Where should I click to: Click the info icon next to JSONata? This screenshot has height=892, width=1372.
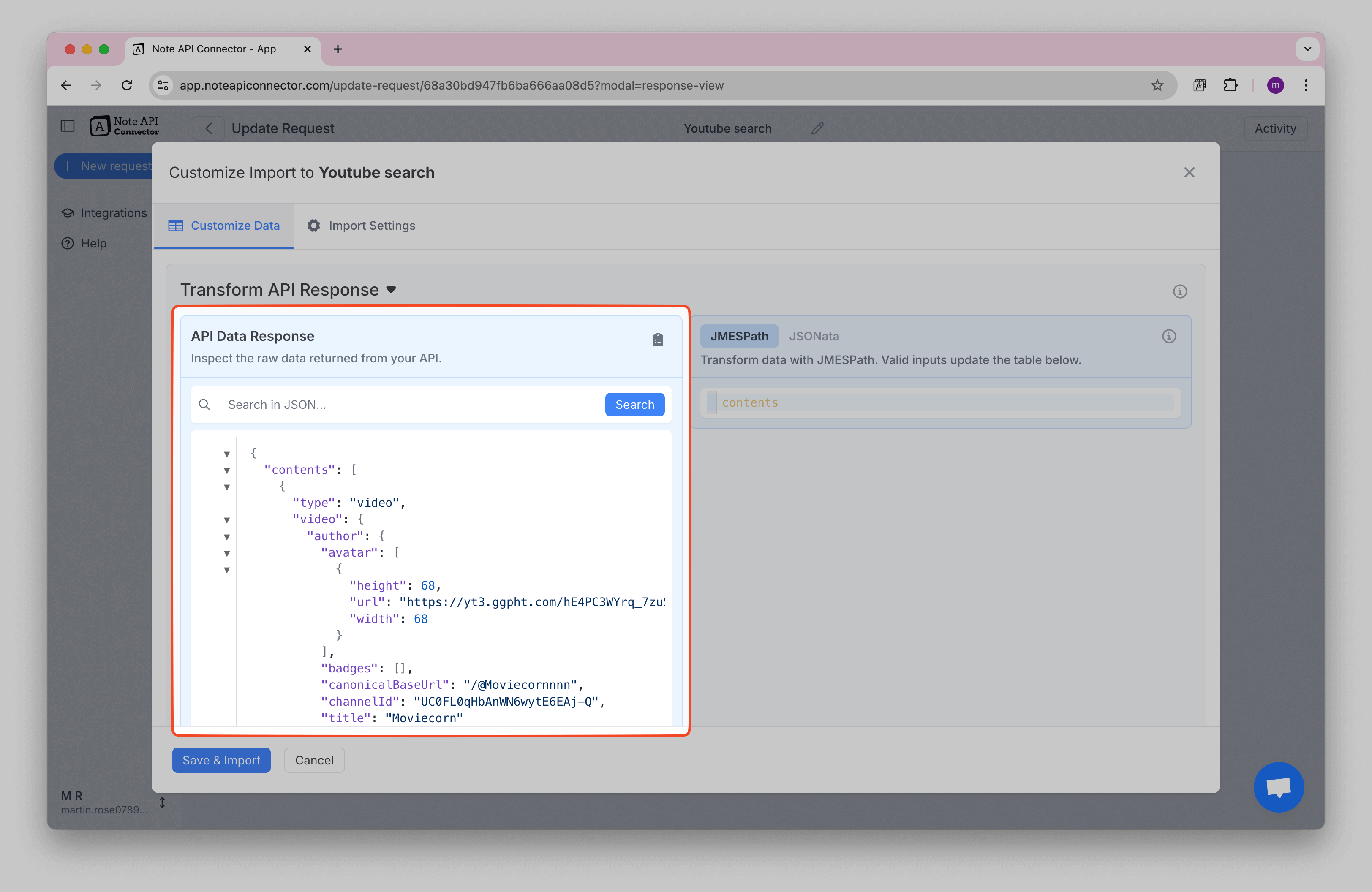coord(1169,336)
